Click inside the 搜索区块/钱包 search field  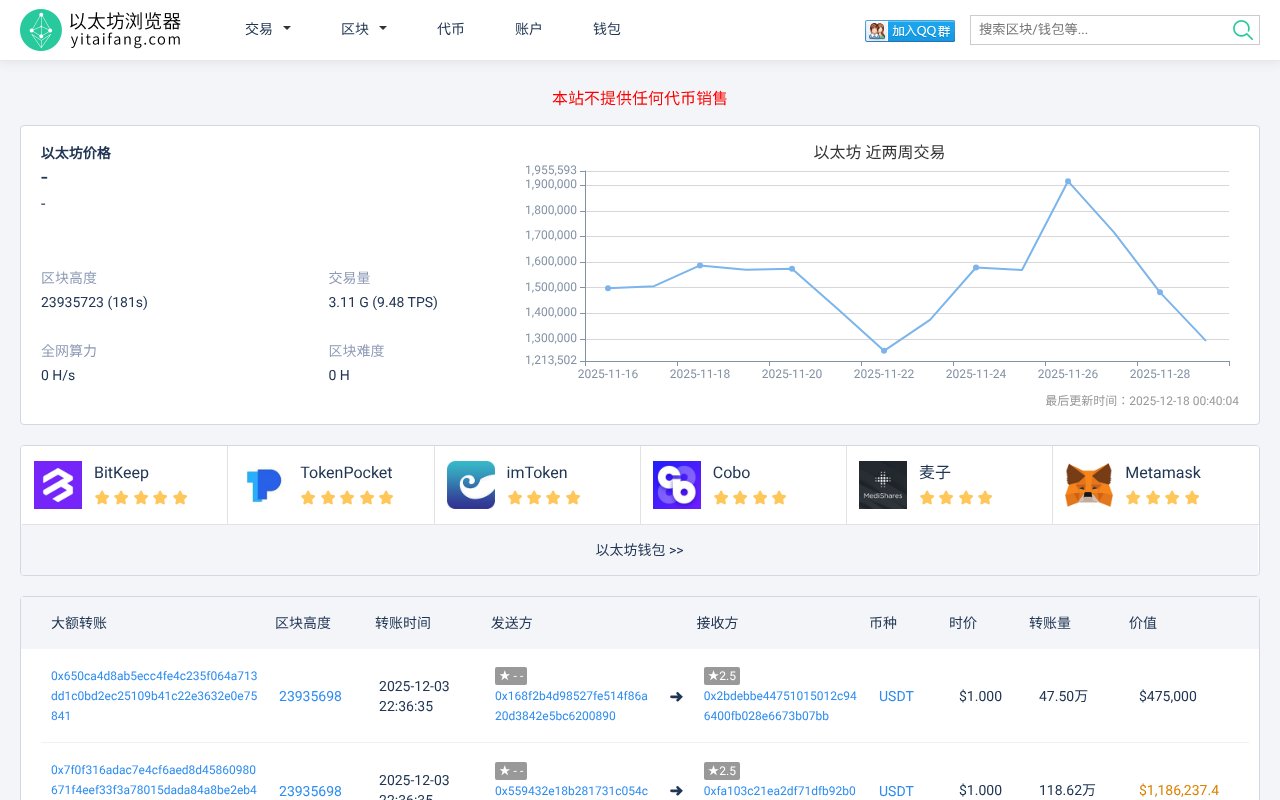pyautogui.click(x=1100, y=30)
